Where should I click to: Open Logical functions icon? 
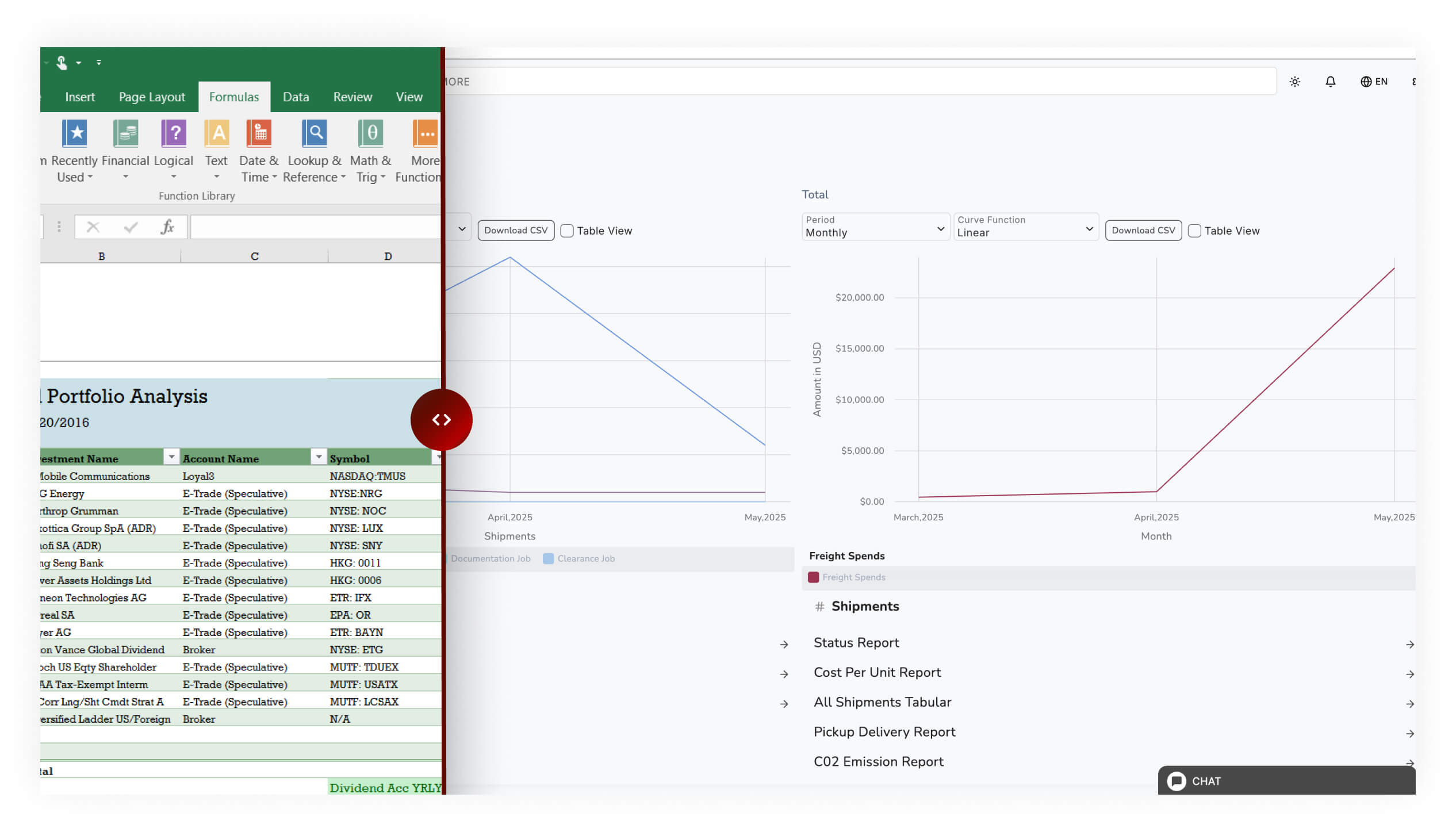(174, 134)
